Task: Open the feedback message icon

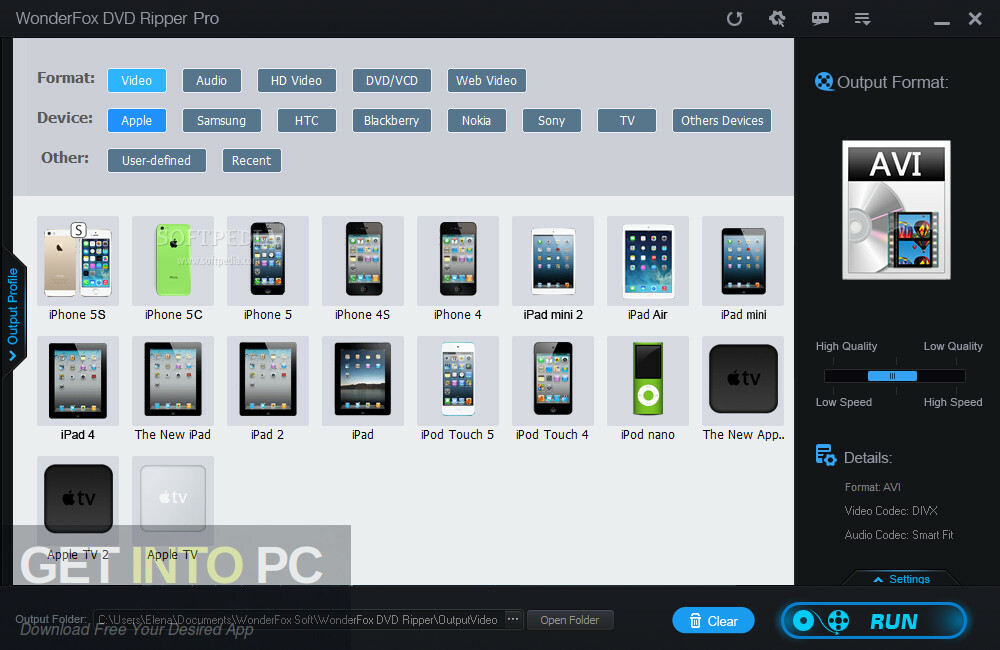Action: (820, 18)
